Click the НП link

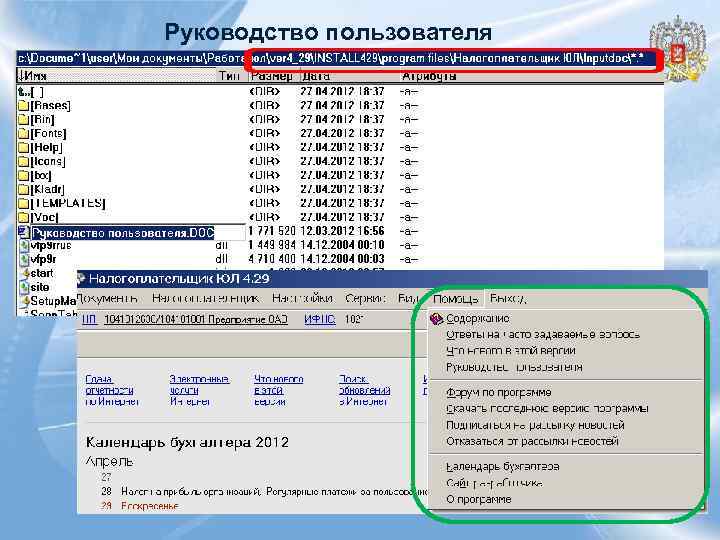(90, 319)
